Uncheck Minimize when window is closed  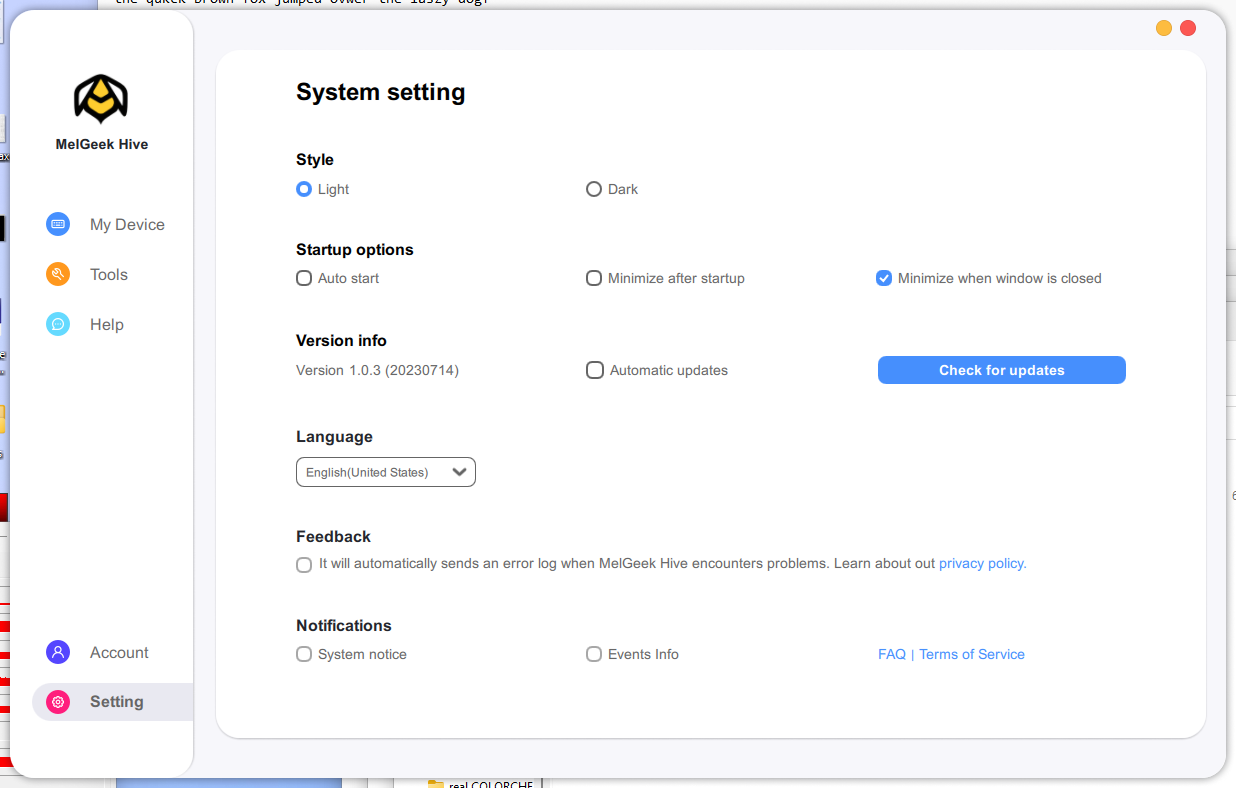(884, 278)
